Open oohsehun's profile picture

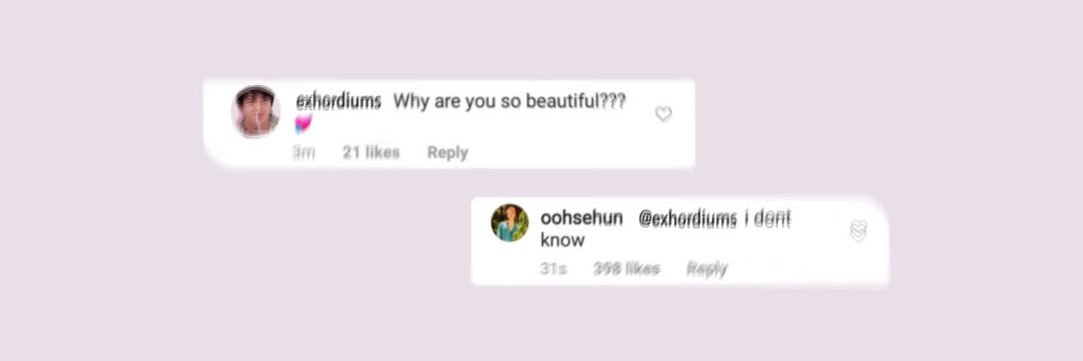tap(510, 222)
